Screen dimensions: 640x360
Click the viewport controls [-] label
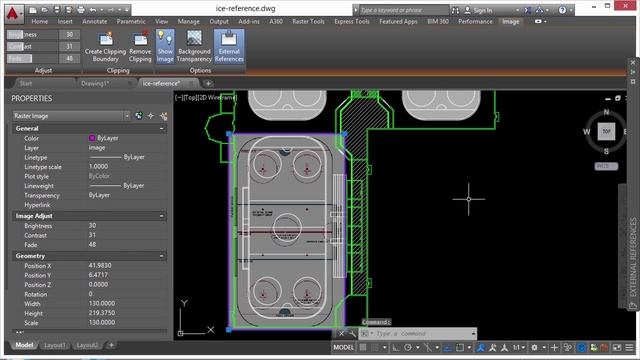[x=178, y=98]
